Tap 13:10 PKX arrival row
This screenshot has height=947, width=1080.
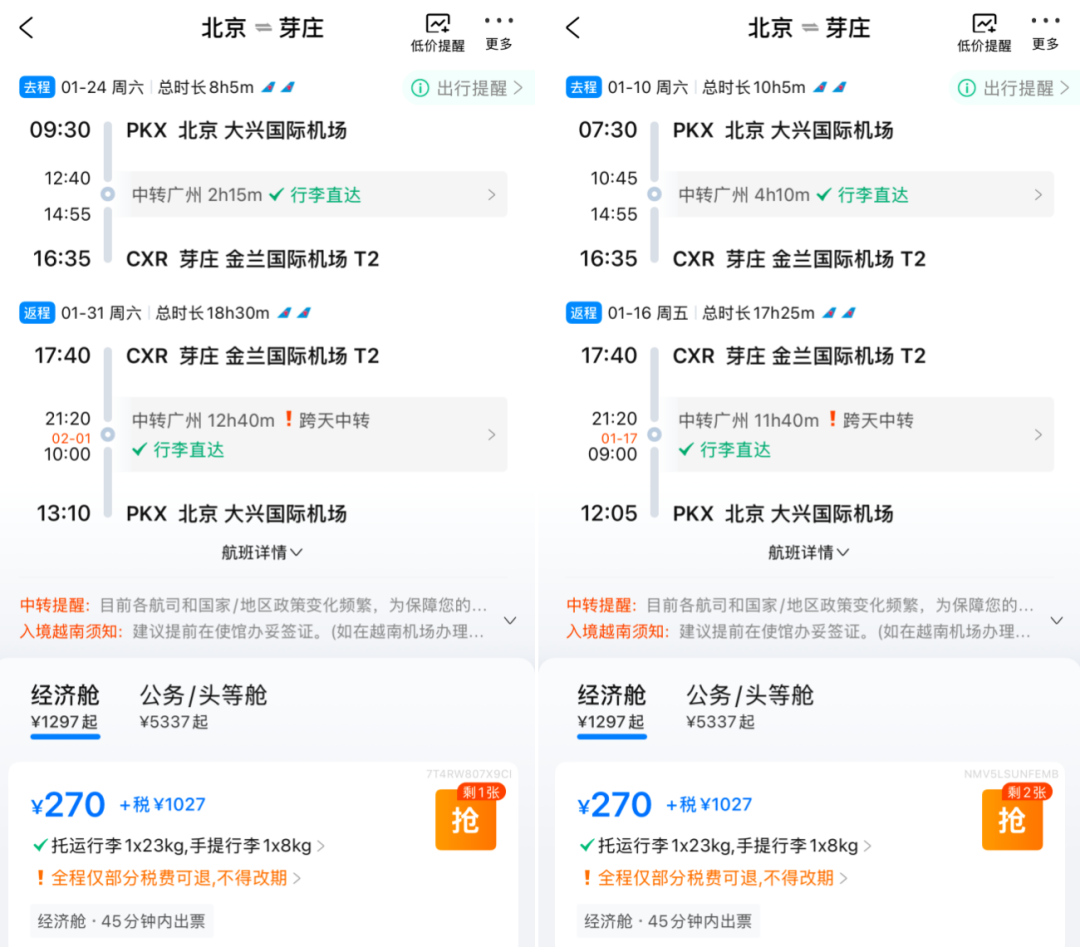[x=191, y=514]
